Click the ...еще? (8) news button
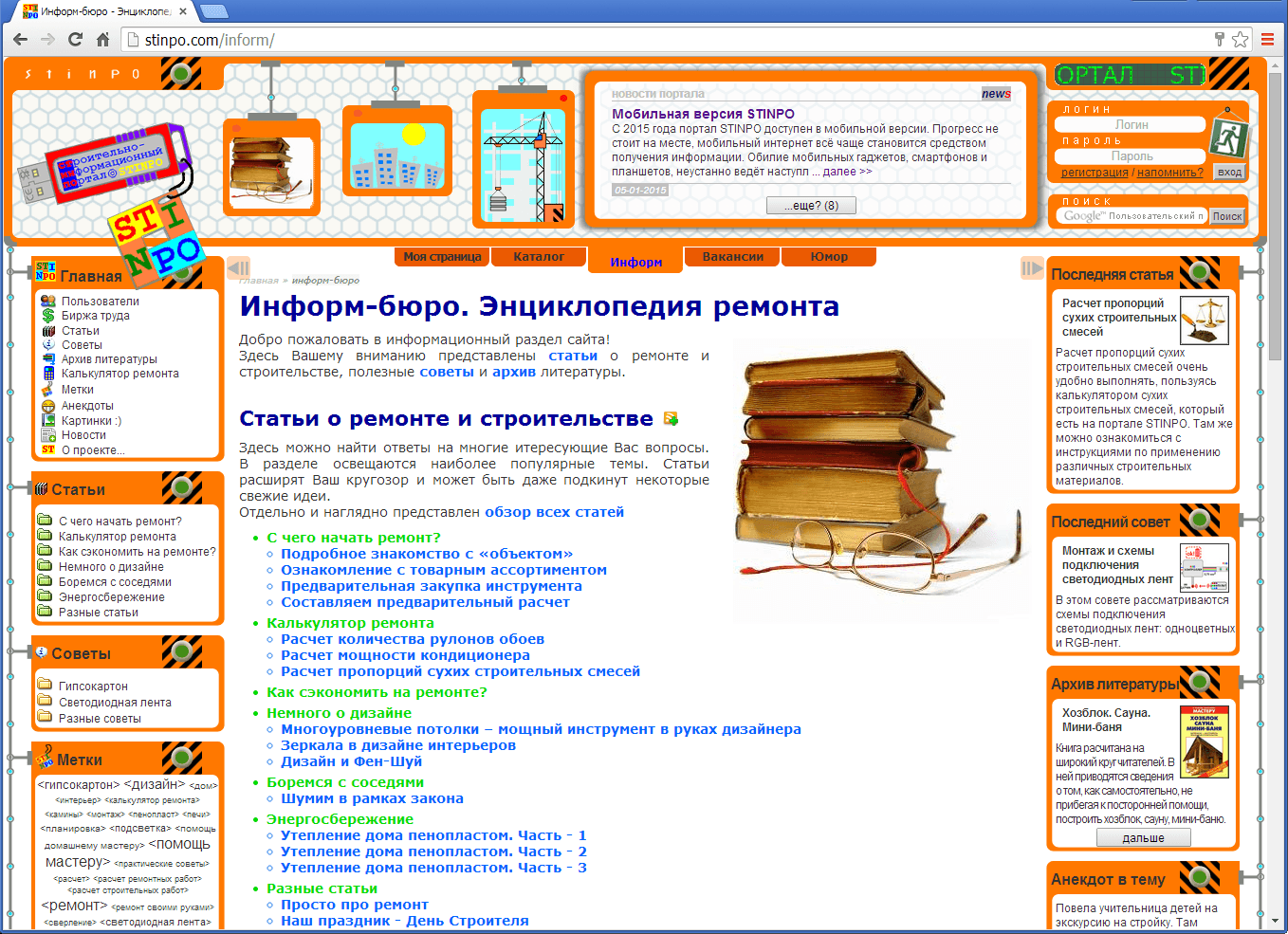Image resolution: width=1288 pixels, height=934 pixels. pos(811,205)
